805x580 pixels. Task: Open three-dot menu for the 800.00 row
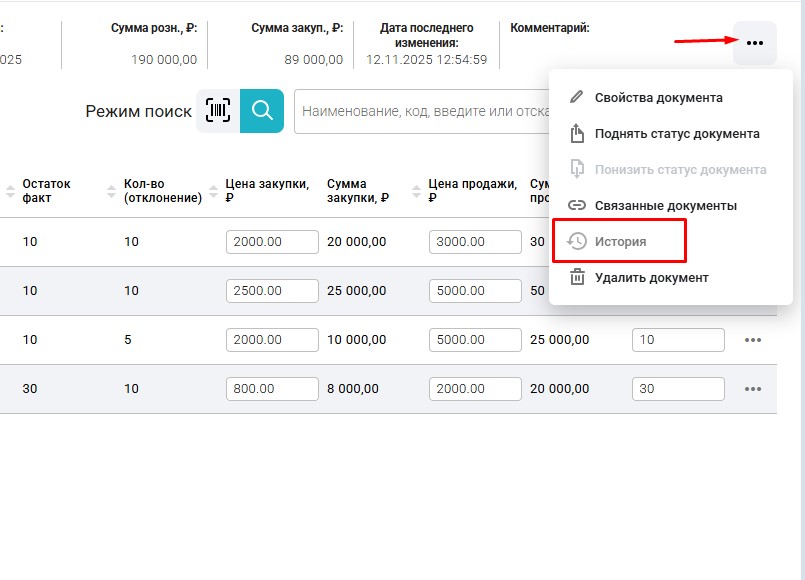[x=753, y=389]
